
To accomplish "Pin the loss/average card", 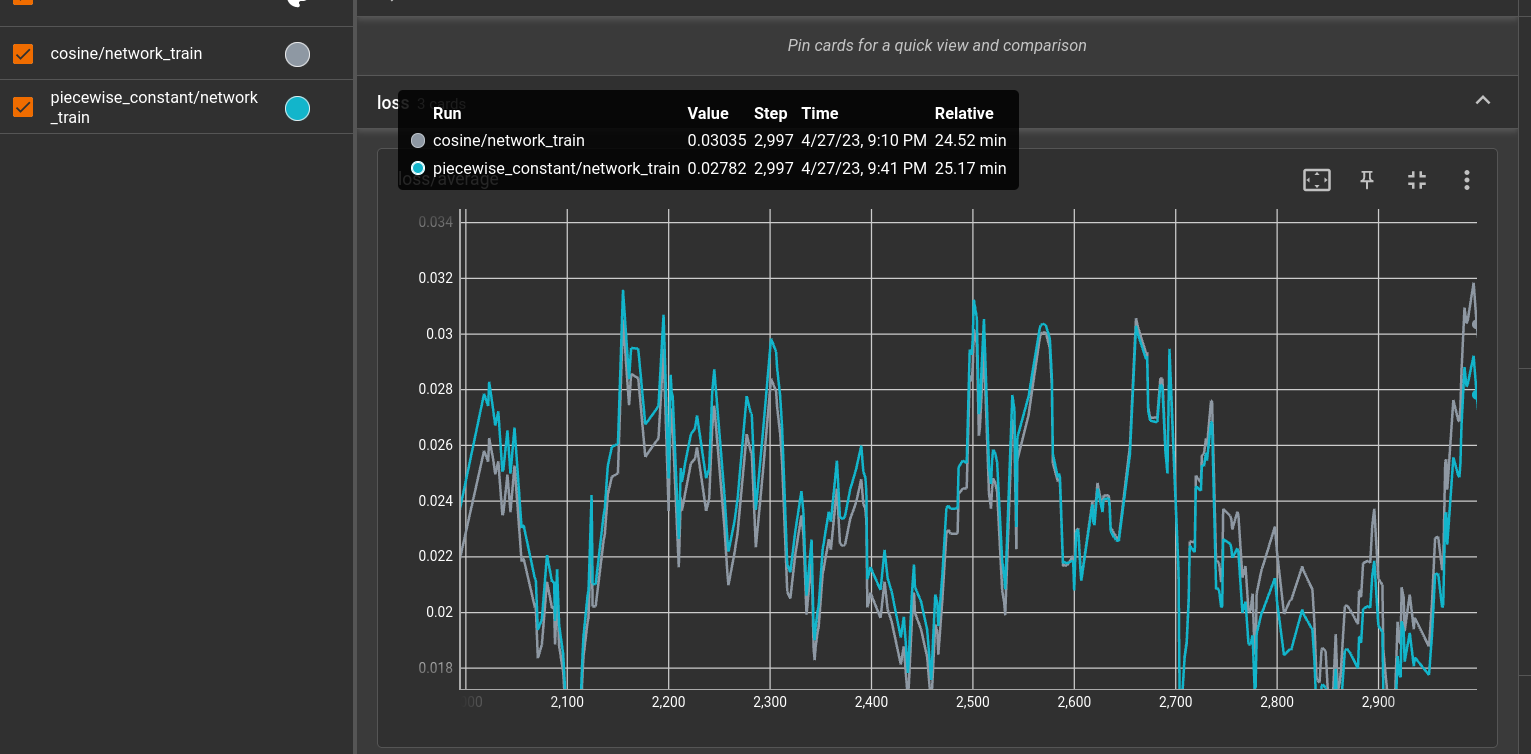I will pyautogui.click(x=1367, y=180).
